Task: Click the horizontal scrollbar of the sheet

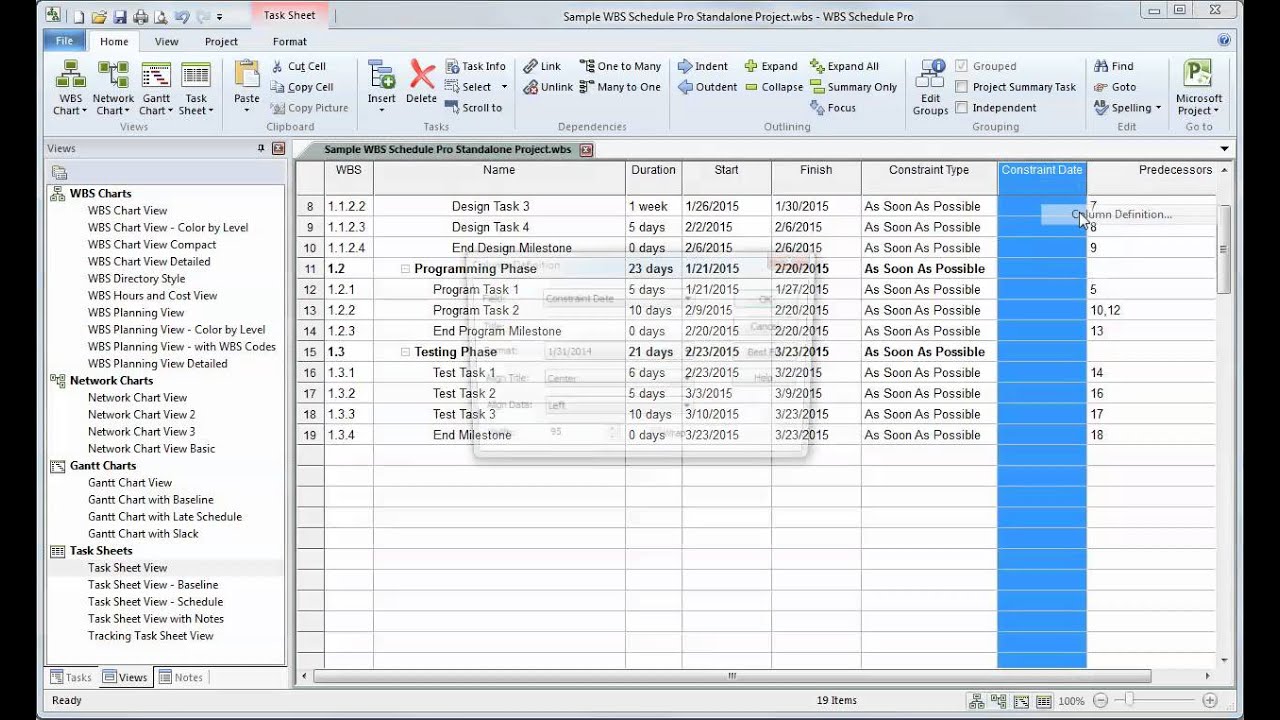Action: coord(732,677)
